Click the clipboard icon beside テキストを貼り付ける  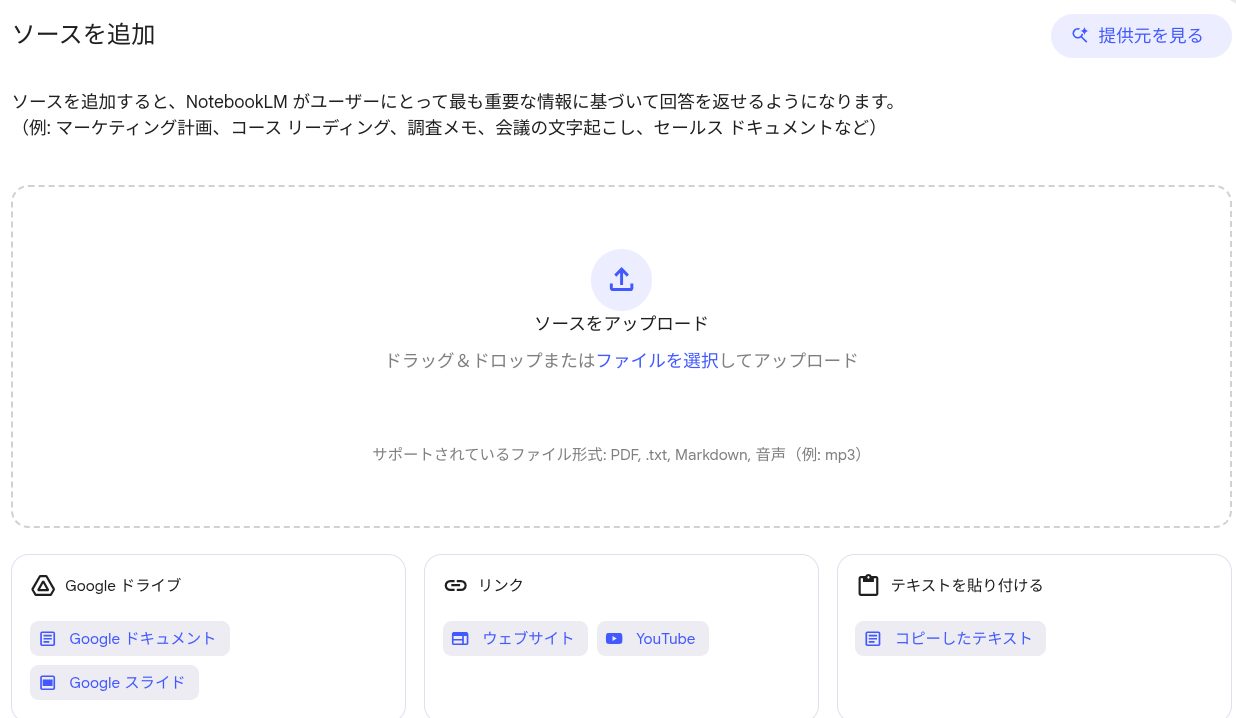(x=869, y=585)
